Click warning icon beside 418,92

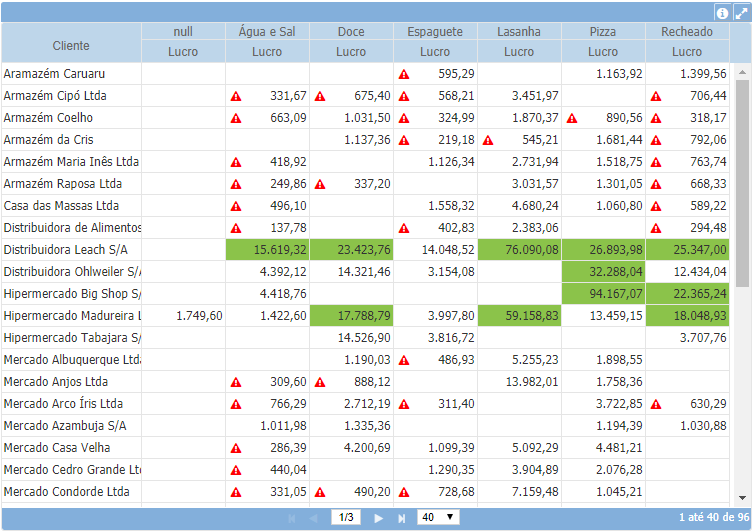click(x=236, y=162)
